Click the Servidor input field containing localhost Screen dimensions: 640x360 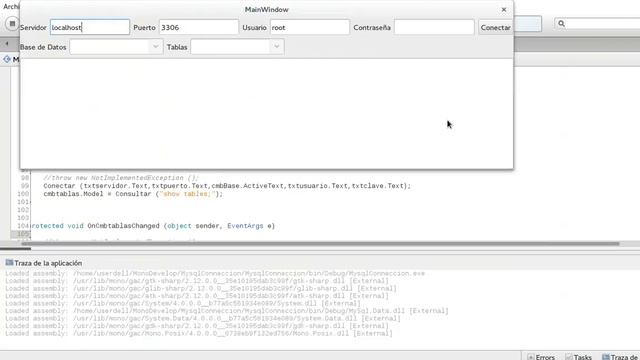click(x=90, y=27)
